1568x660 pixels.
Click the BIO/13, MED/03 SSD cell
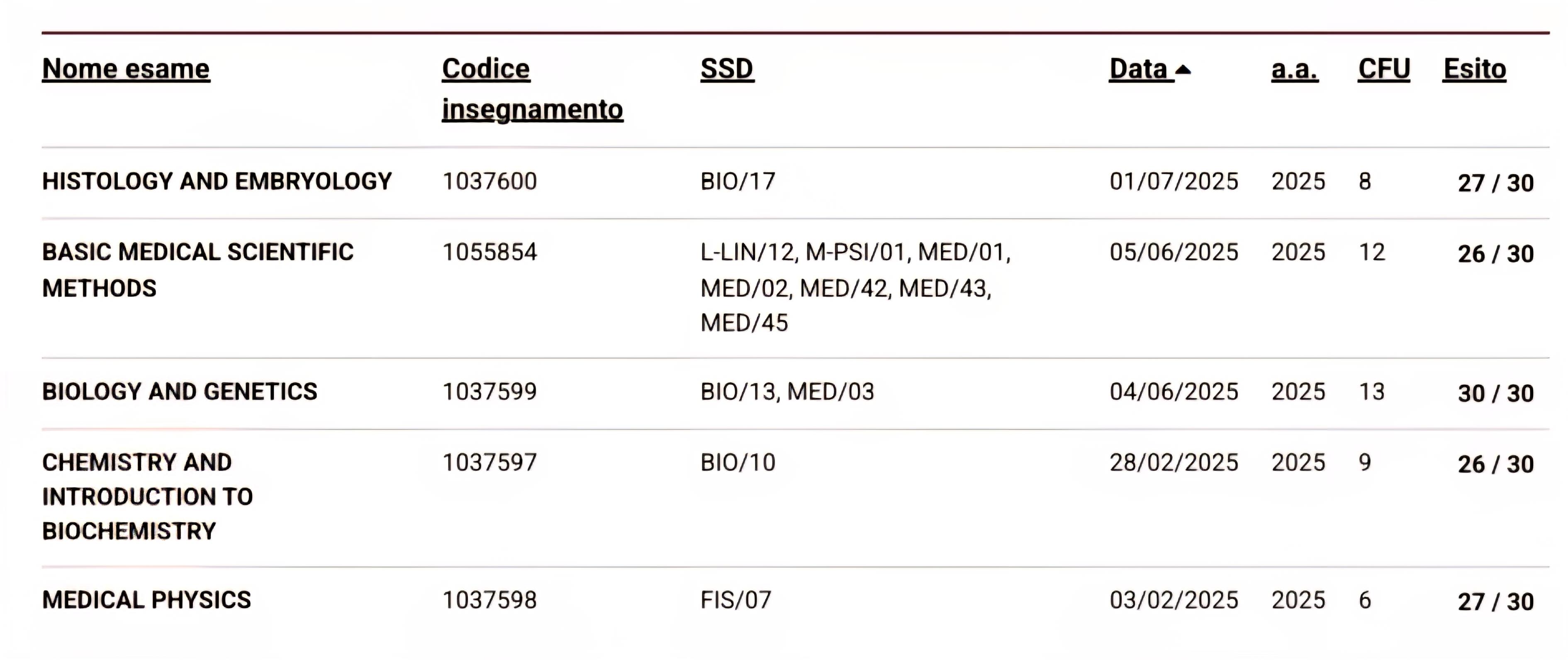click(x=787, y=392)
